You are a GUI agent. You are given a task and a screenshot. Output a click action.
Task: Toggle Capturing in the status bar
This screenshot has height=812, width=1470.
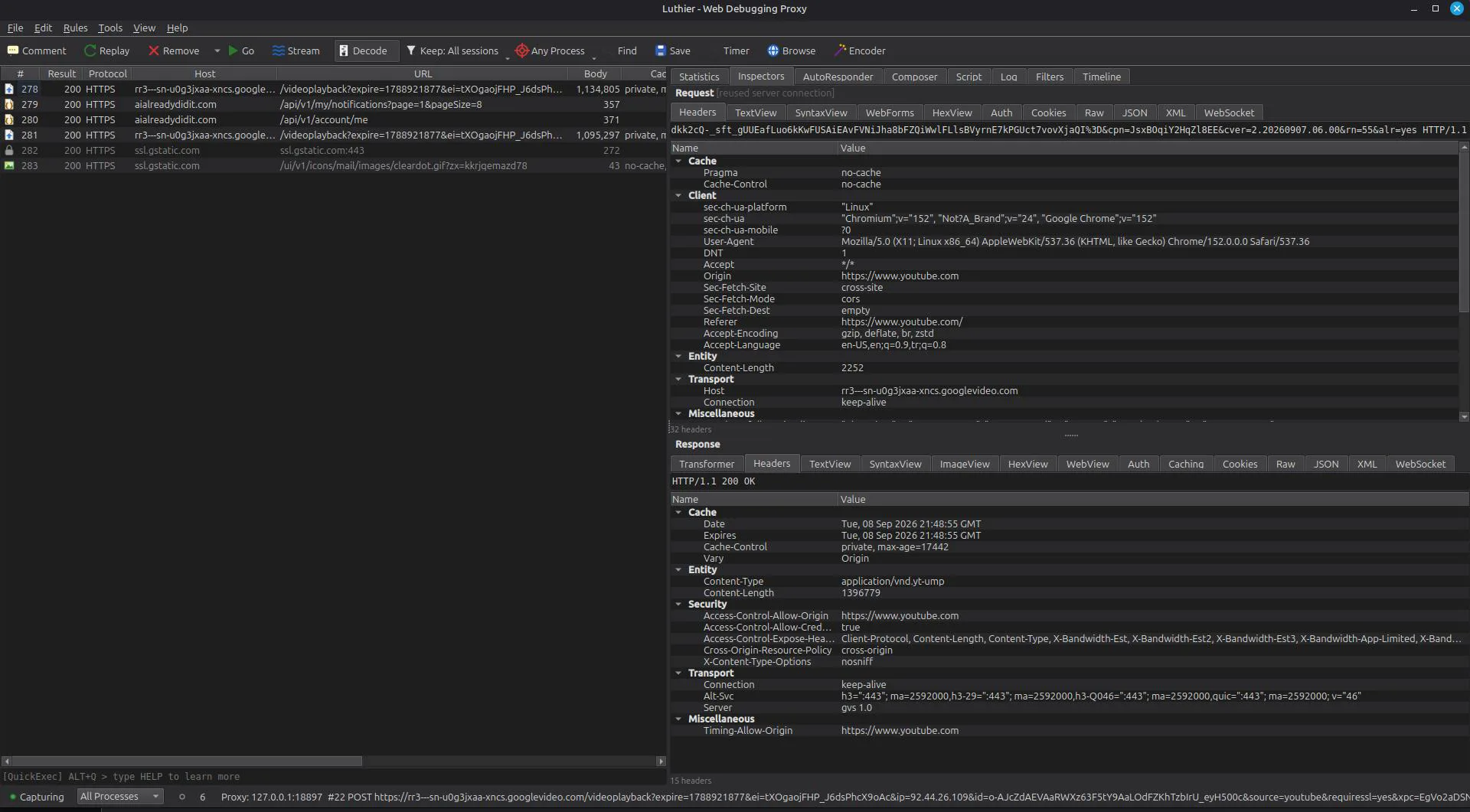(36, 797)
